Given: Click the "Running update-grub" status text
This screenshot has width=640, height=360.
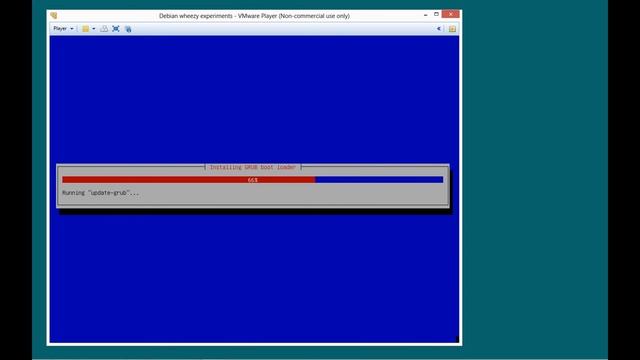Looking at the screenshot, I should click(x=100, y=193).
